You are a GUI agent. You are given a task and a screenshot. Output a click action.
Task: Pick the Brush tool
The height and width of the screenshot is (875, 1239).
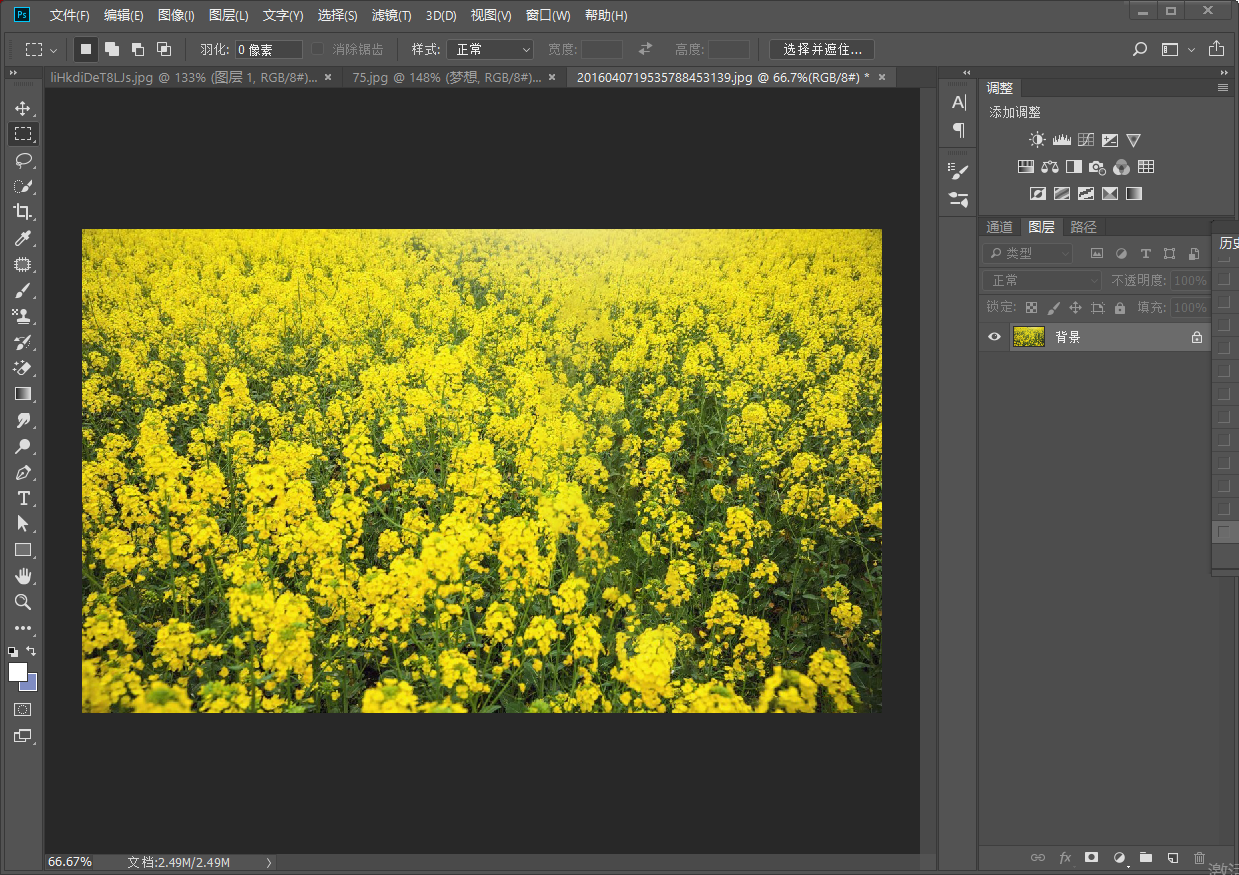pyautogui.click(x=22, y=290)
